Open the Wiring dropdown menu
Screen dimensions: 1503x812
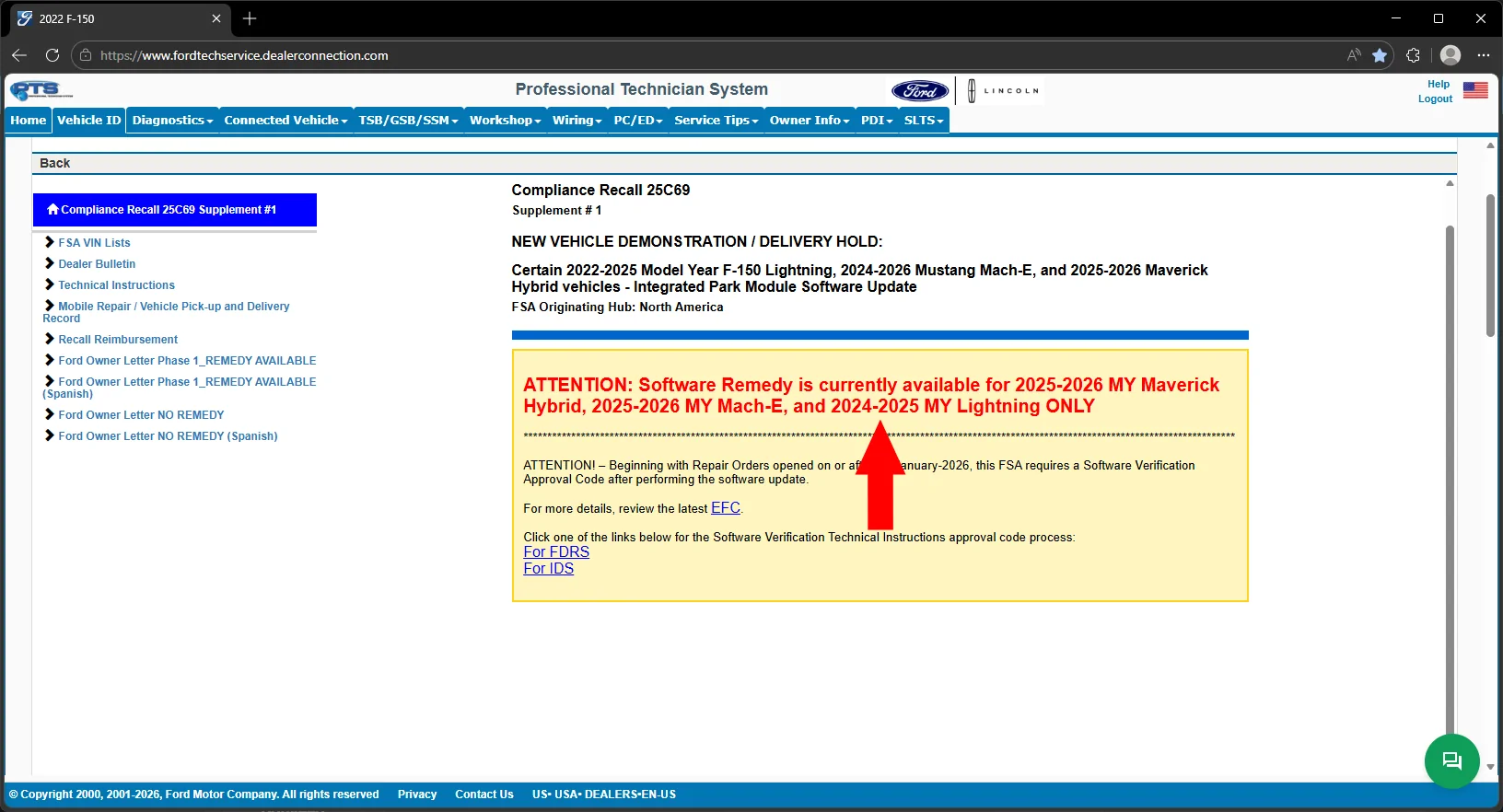point(577,121)
